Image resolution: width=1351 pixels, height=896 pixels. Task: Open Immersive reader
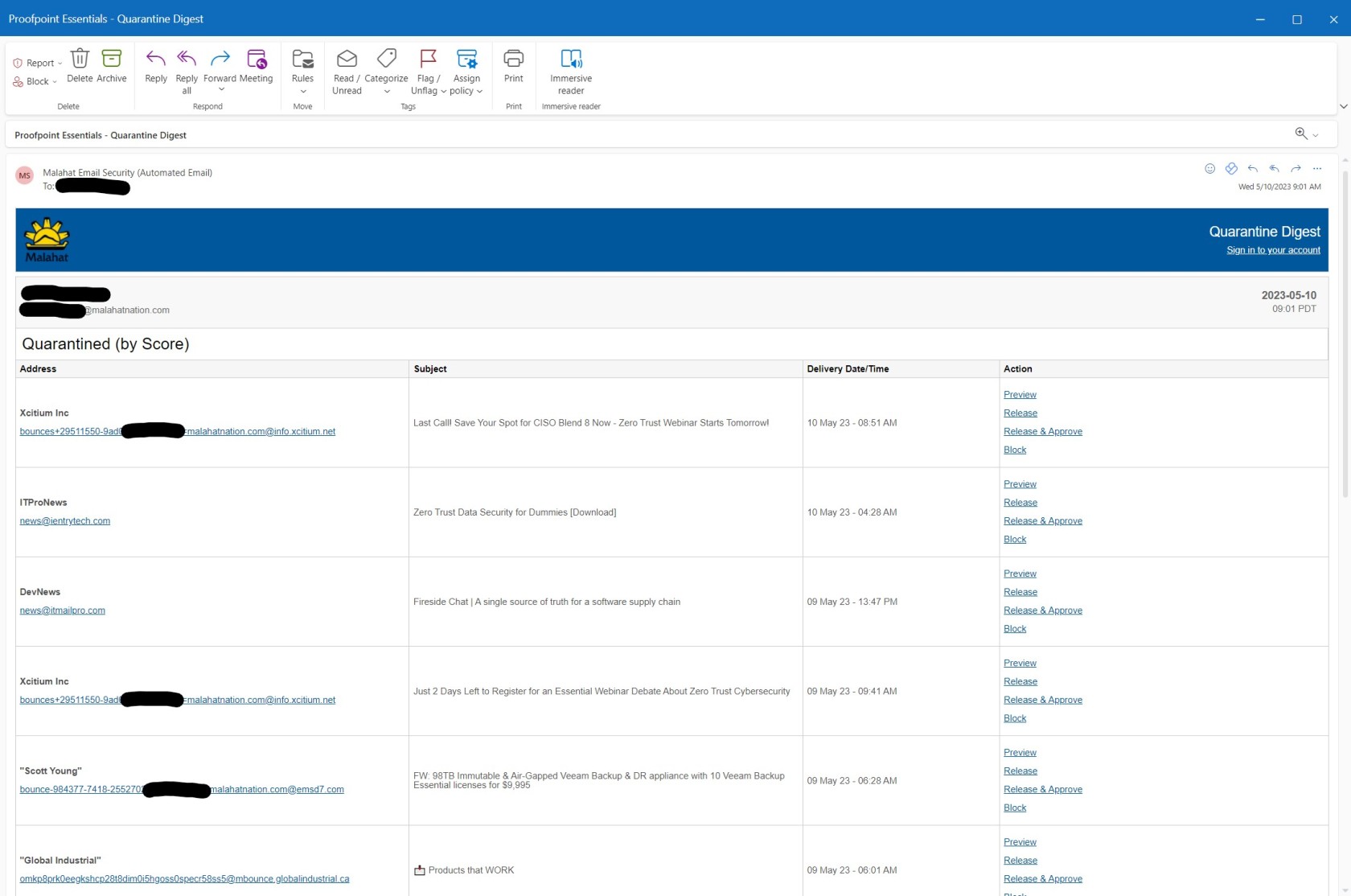[571, 71]
